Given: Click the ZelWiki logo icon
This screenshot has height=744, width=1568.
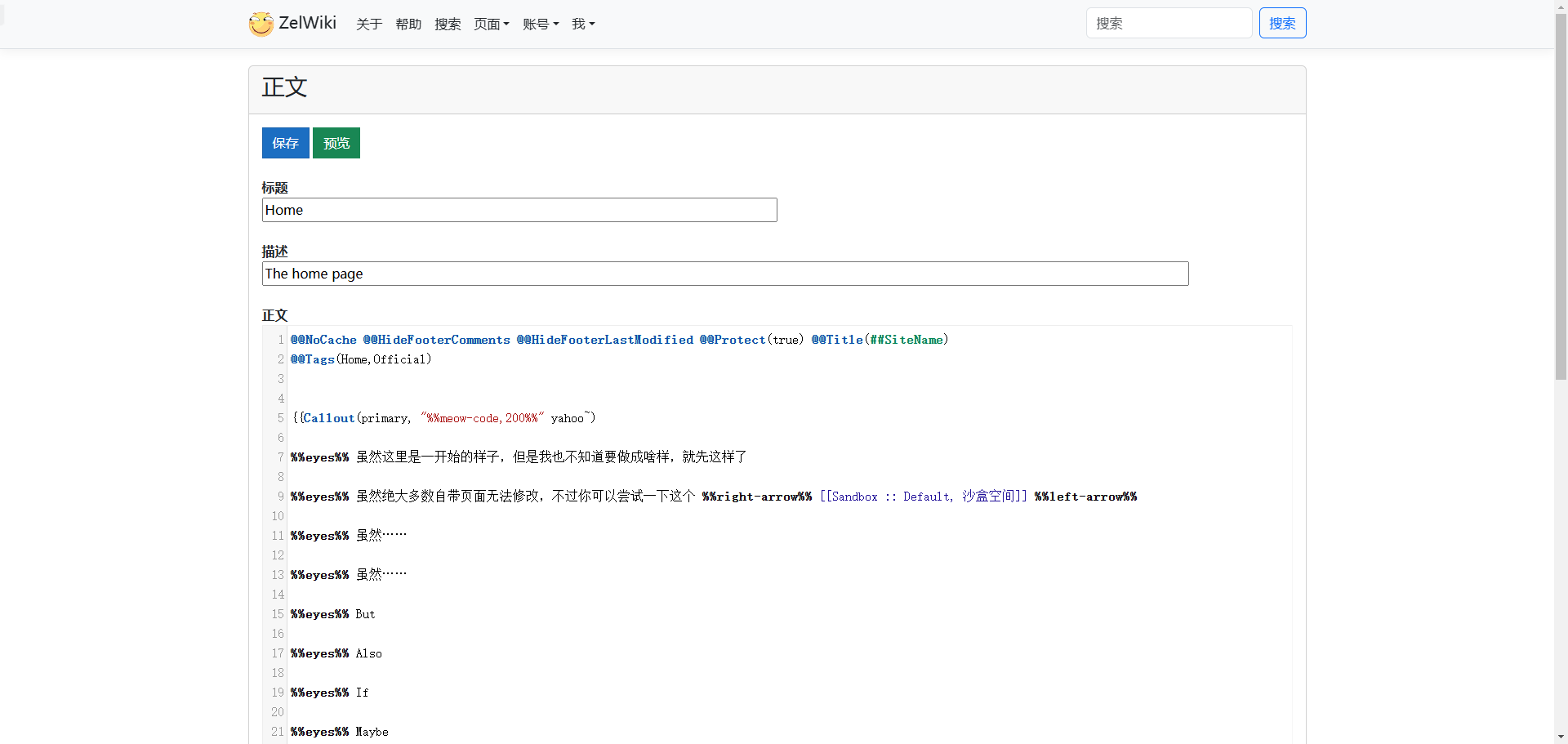Looking at the screenshot, I should (x=261, y=24).
